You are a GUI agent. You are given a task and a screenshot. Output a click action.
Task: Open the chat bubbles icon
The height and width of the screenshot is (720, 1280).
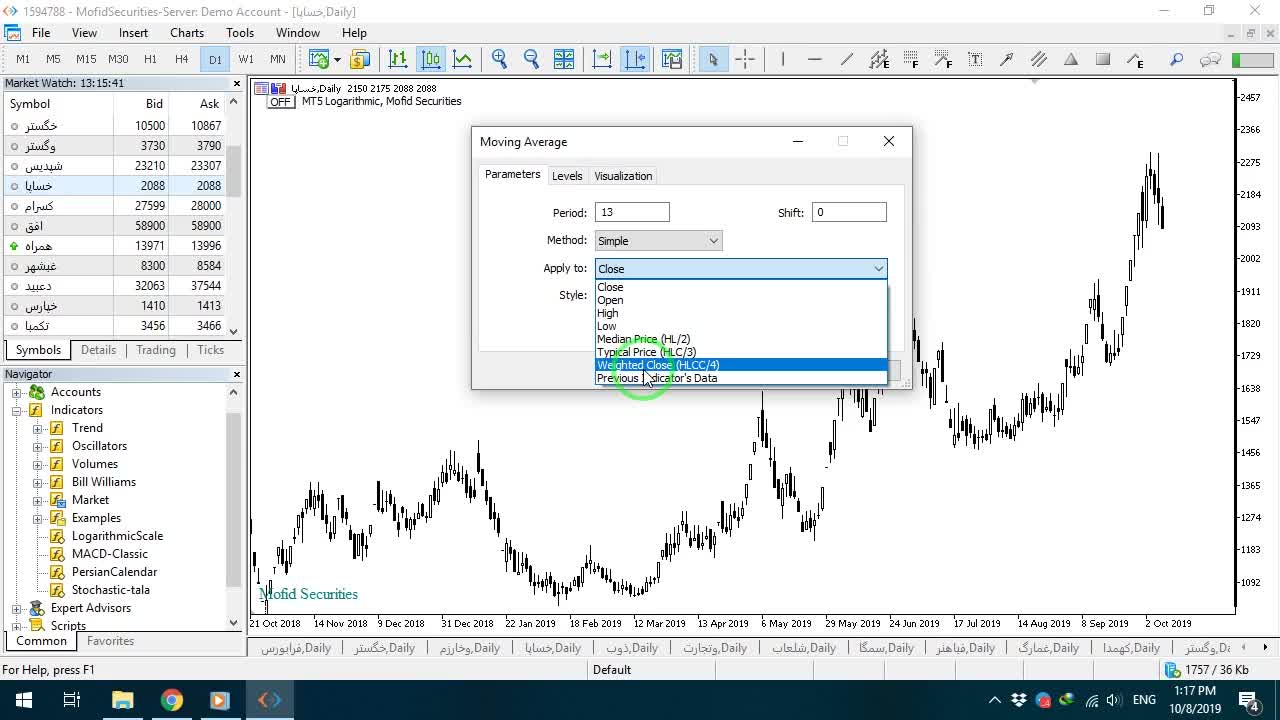click(1210, 59)
